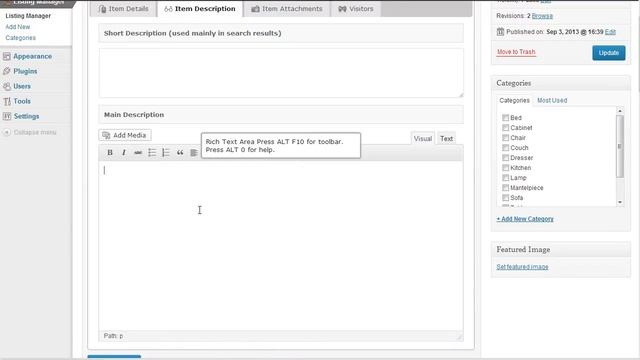This screenshot has height=360, width=640.
Task: Open the Visitors tab
Action: point(356,9)
